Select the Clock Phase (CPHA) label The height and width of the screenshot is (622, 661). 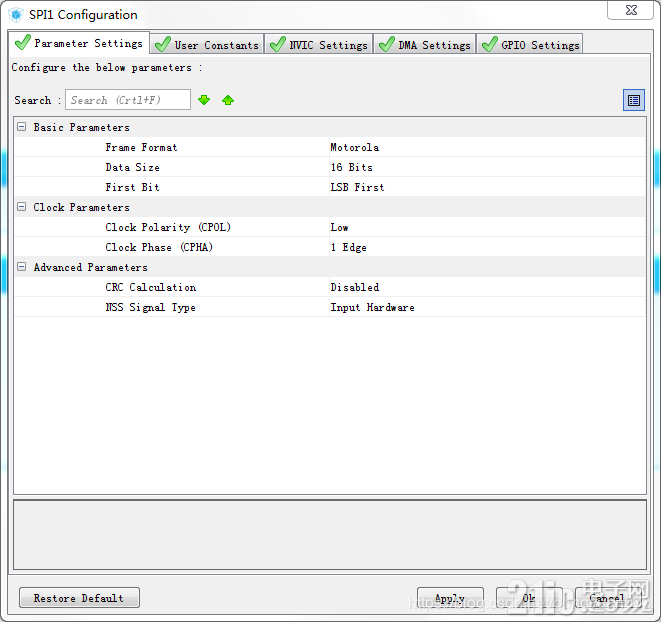159,247
